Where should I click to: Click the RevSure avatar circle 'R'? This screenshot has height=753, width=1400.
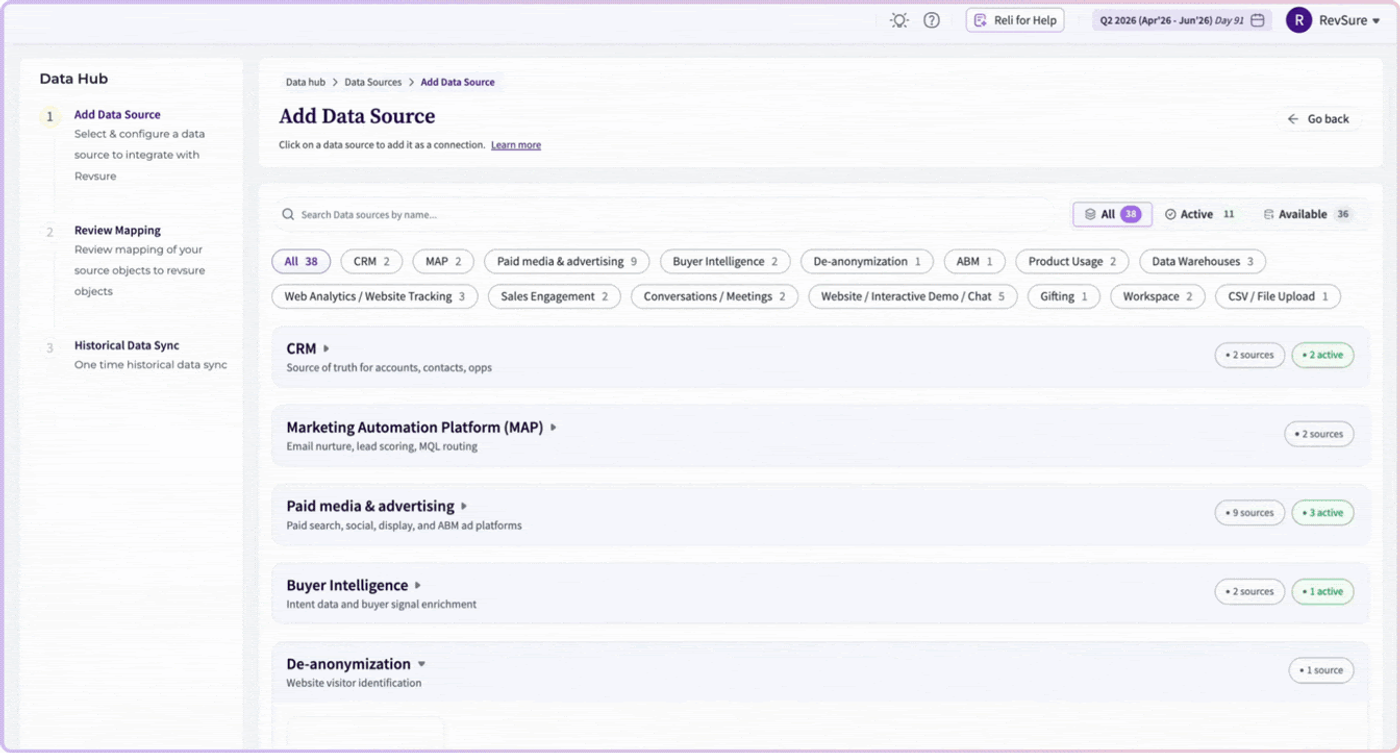tap(1299, 20)
